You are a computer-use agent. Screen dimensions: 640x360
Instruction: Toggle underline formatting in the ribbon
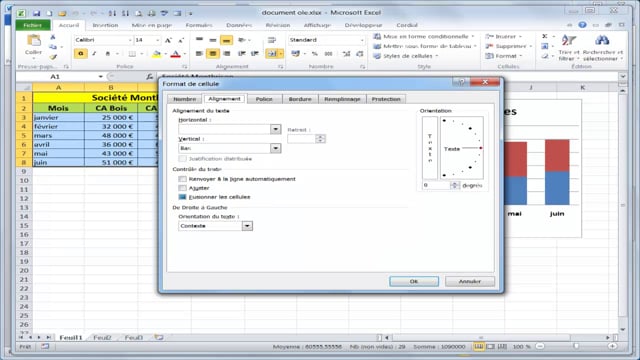107,53
